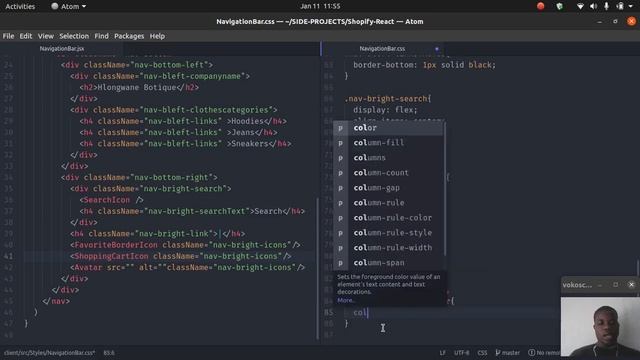Click the red recording indicator in top bar
The height and width of the screenshot is (360, 640).
(x=540, y=6)
